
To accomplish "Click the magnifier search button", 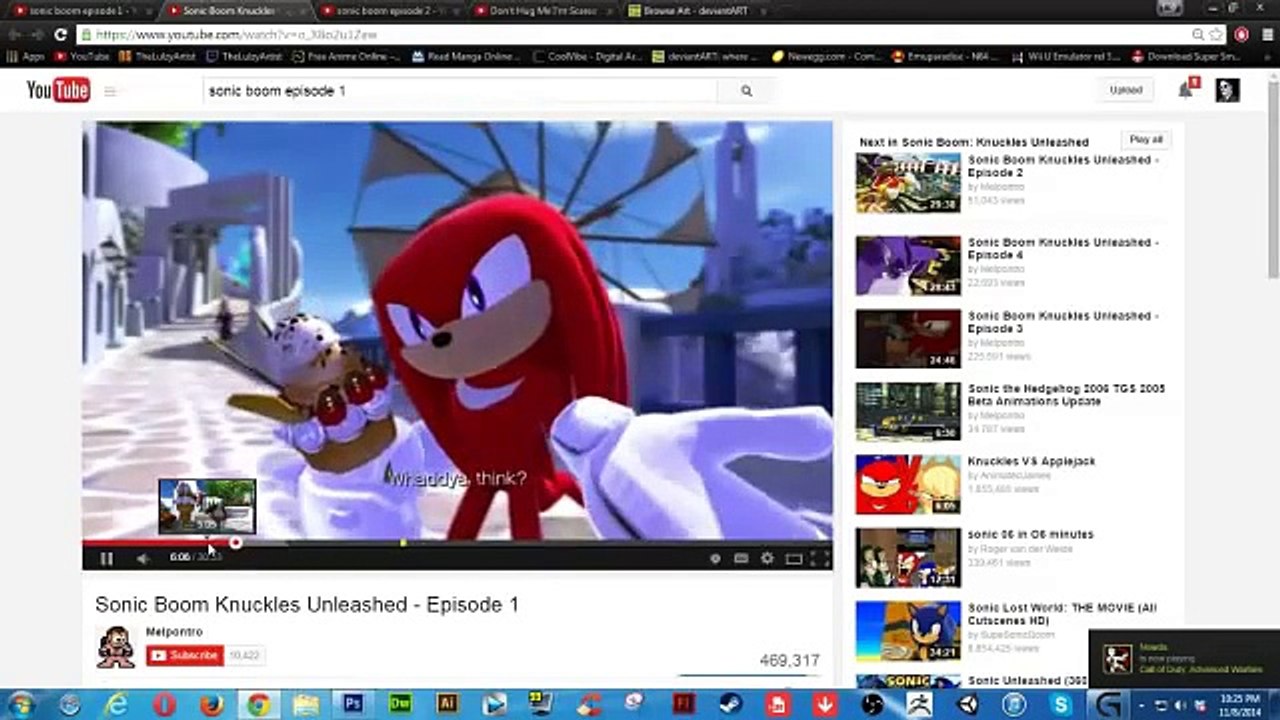I will 746,91.
